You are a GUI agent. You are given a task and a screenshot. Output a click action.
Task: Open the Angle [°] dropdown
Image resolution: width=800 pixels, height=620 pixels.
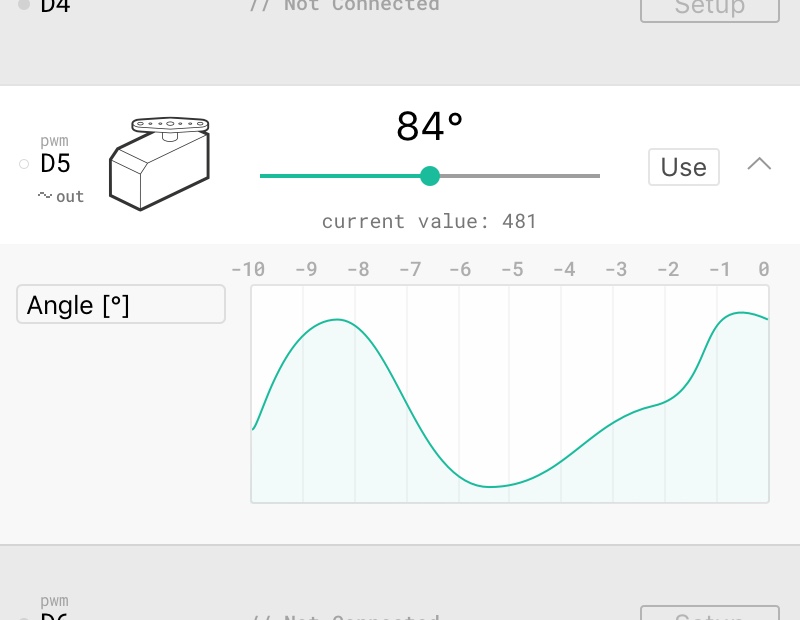click(x=121, y=305)
